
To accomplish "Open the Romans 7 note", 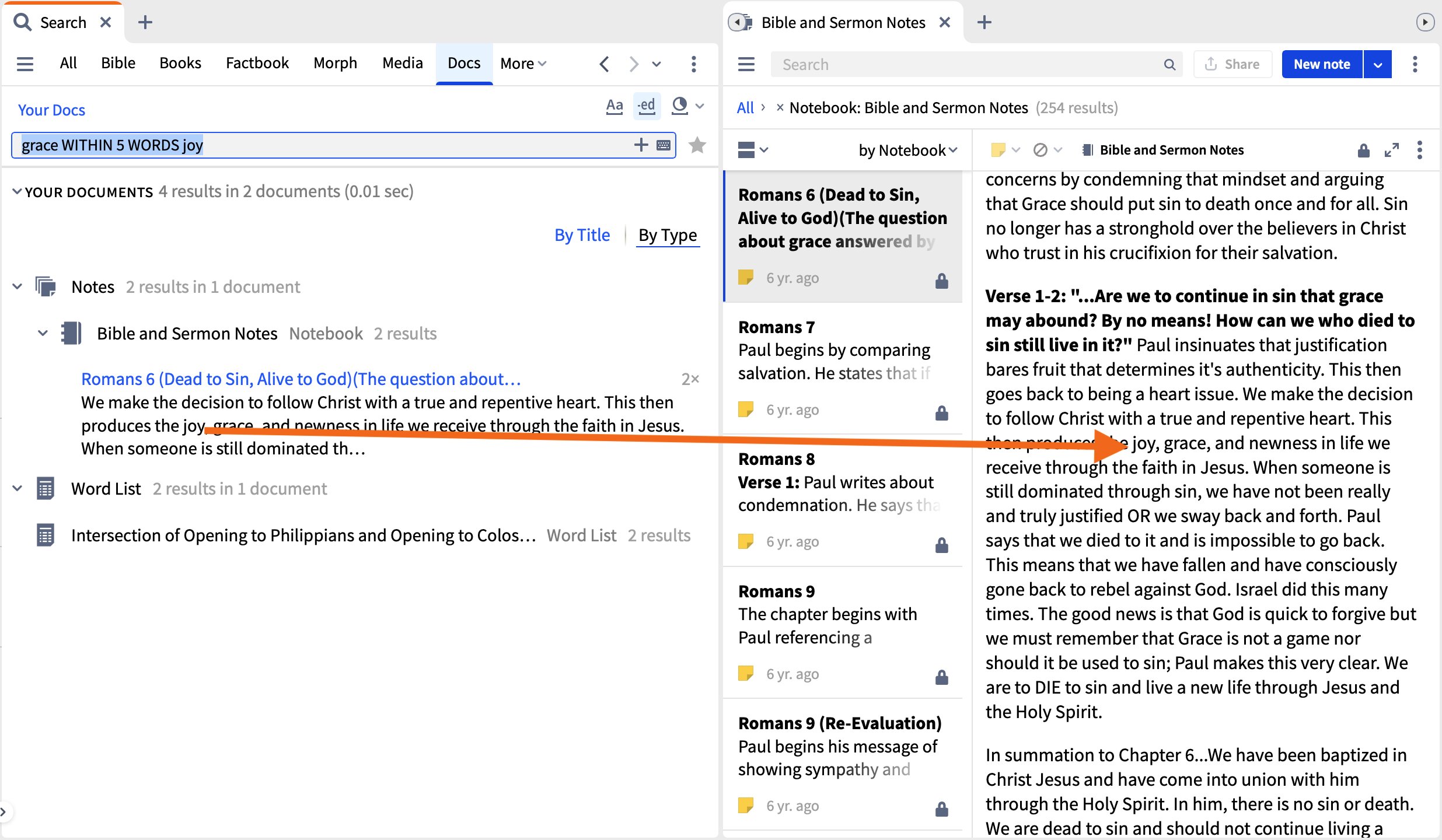I will [843, 368].
